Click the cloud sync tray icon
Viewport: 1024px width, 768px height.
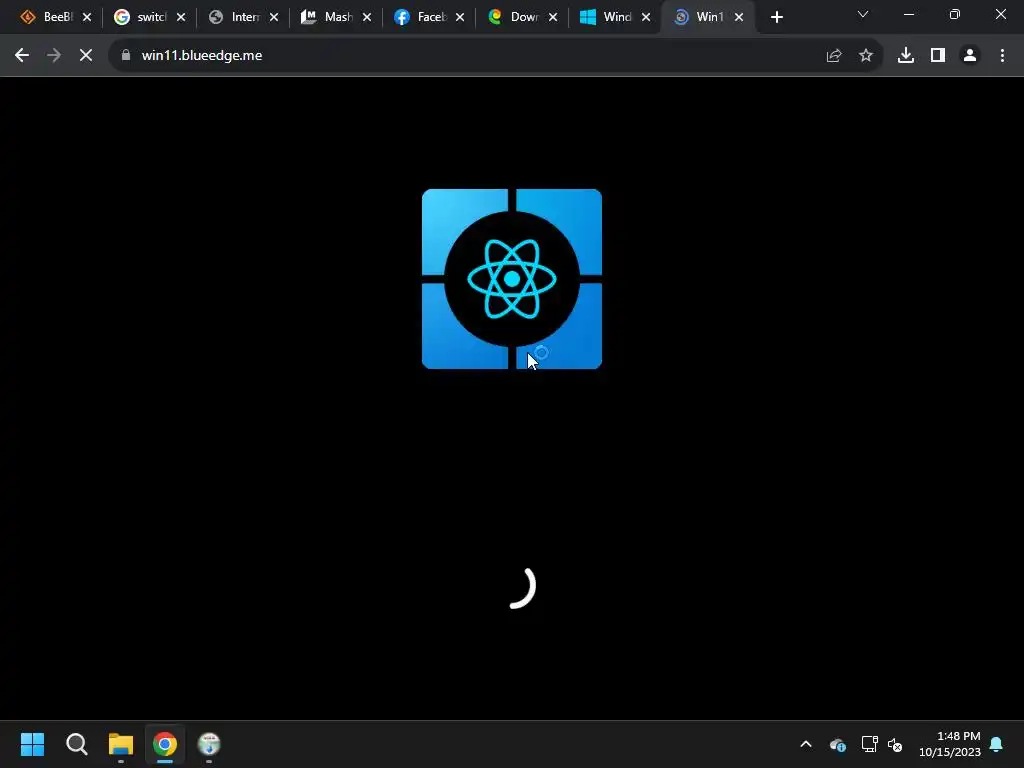pyautogui.click(x=838, y=744)
